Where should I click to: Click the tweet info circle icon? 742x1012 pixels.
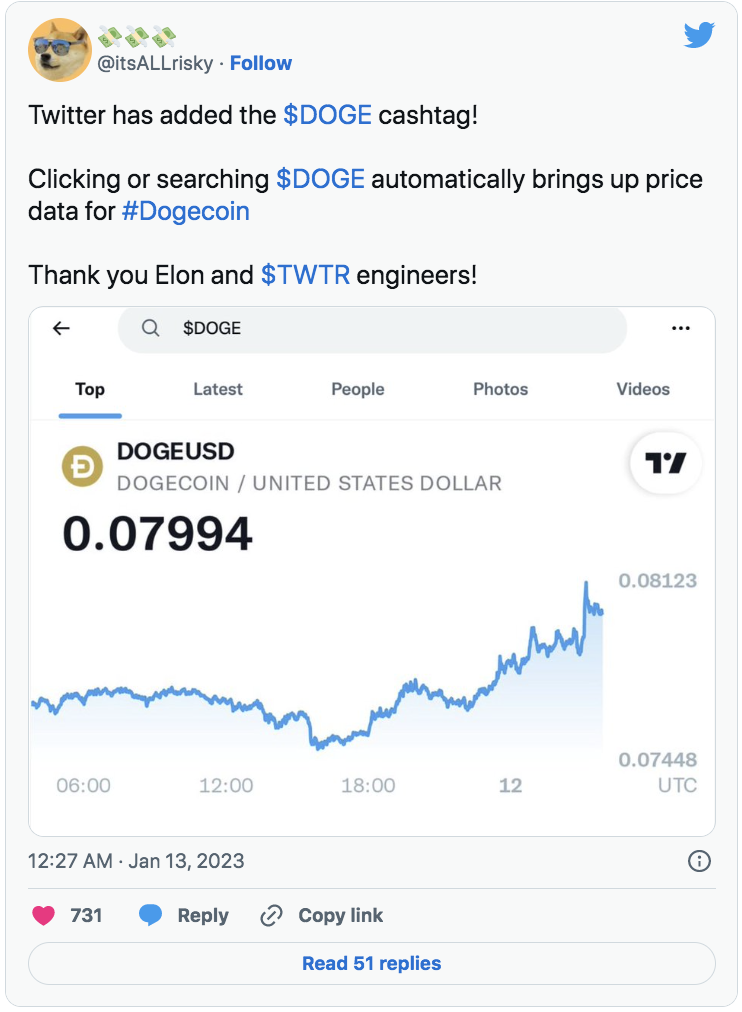pyautogui.click(x=700, y=861)
